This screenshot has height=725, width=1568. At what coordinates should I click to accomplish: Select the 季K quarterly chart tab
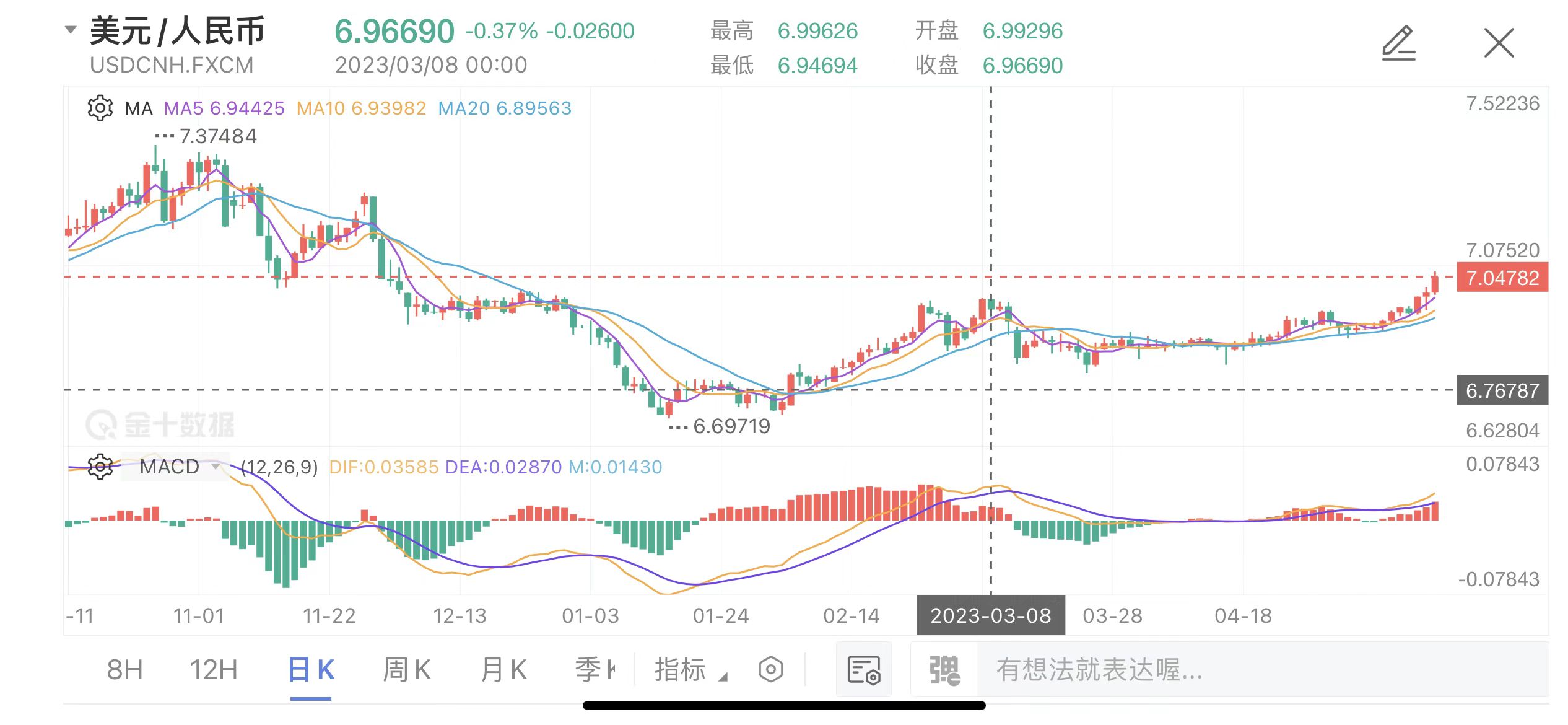(595, 670)
